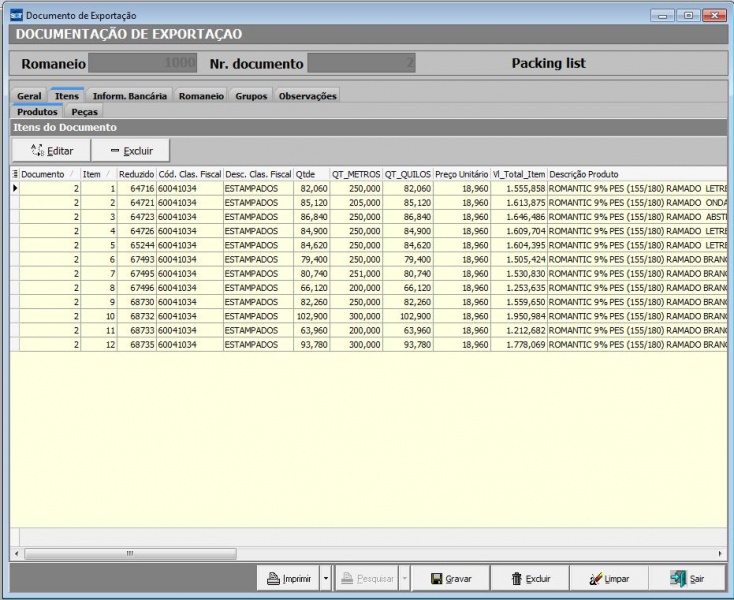Click the Imprimir printer button
Viewport: 734px width, 600px height.
pos(288,578)
